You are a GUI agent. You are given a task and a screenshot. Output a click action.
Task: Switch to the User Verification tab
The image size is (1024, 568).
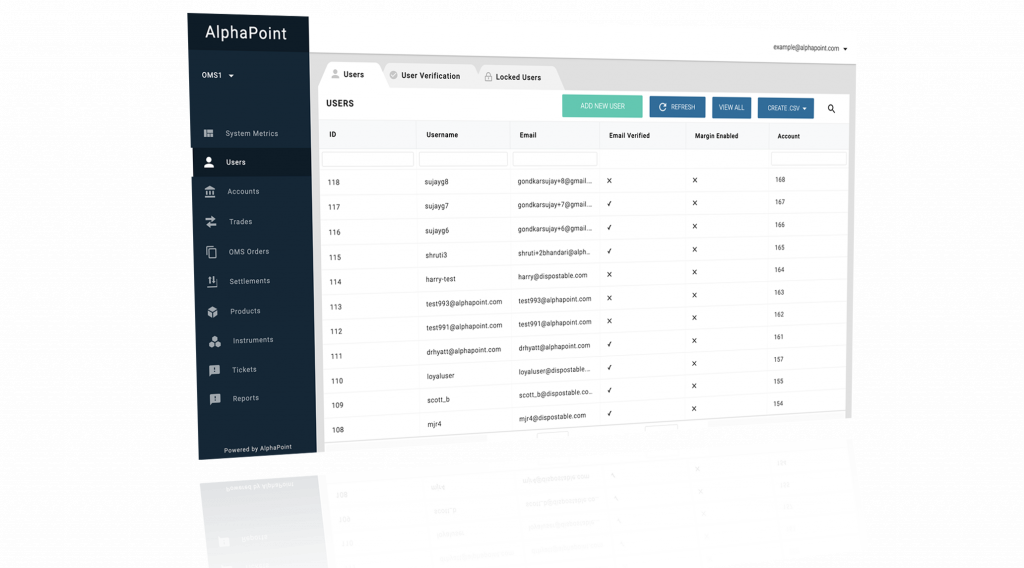tap(424, 76)
